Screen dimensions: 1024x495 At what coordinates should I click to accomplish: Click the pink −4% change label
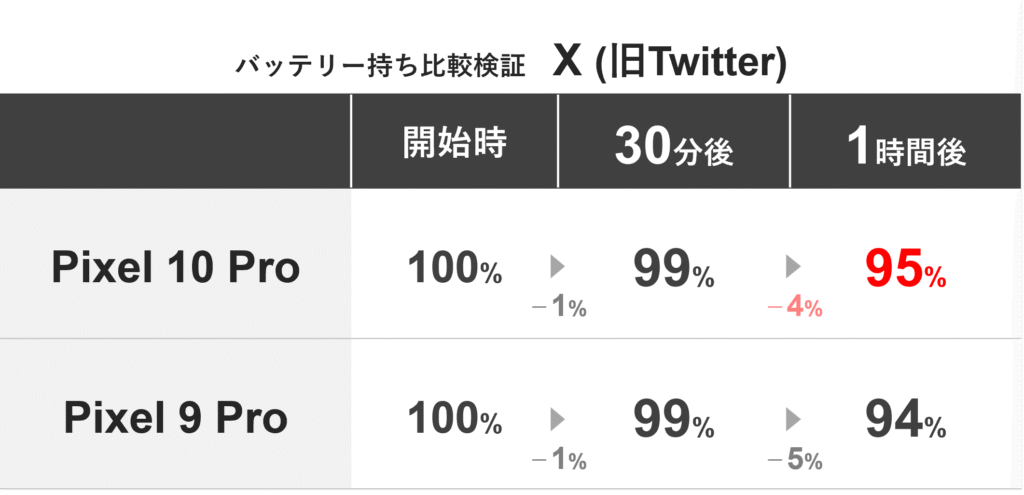(794, 309)
